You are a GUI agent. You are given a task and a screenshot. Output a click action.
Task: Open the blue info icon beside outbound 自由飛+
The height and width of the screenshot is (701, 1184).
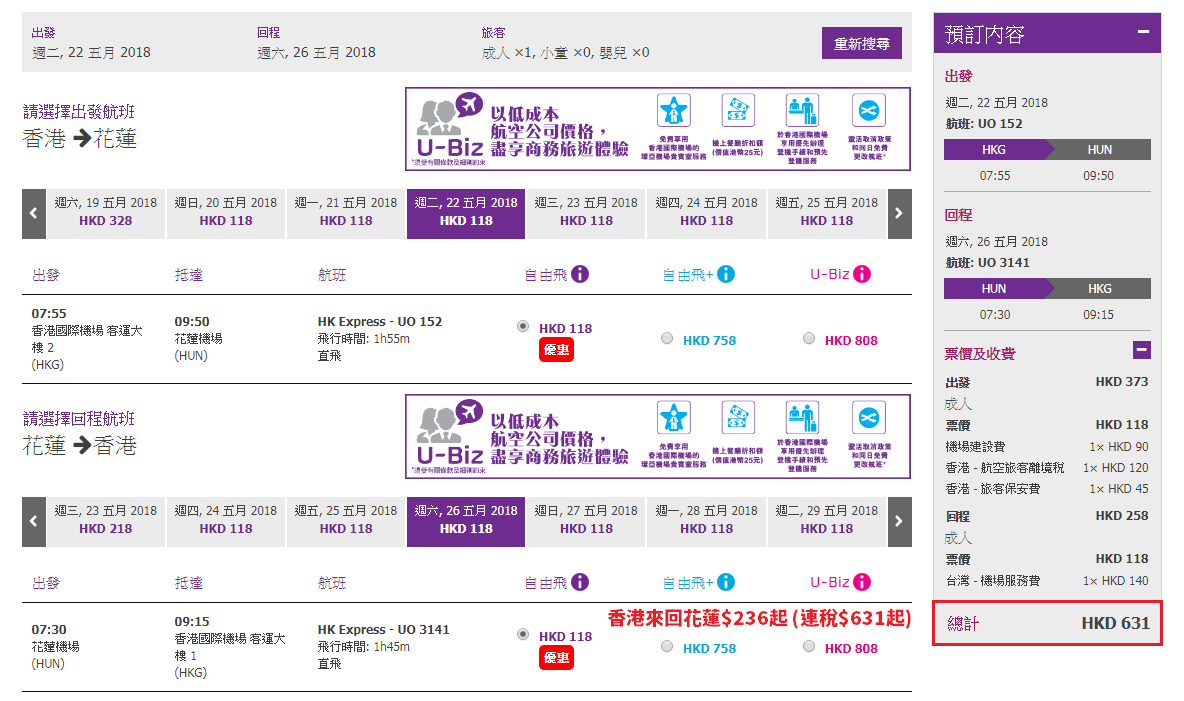pyautogui.click(x=726, y=274)
